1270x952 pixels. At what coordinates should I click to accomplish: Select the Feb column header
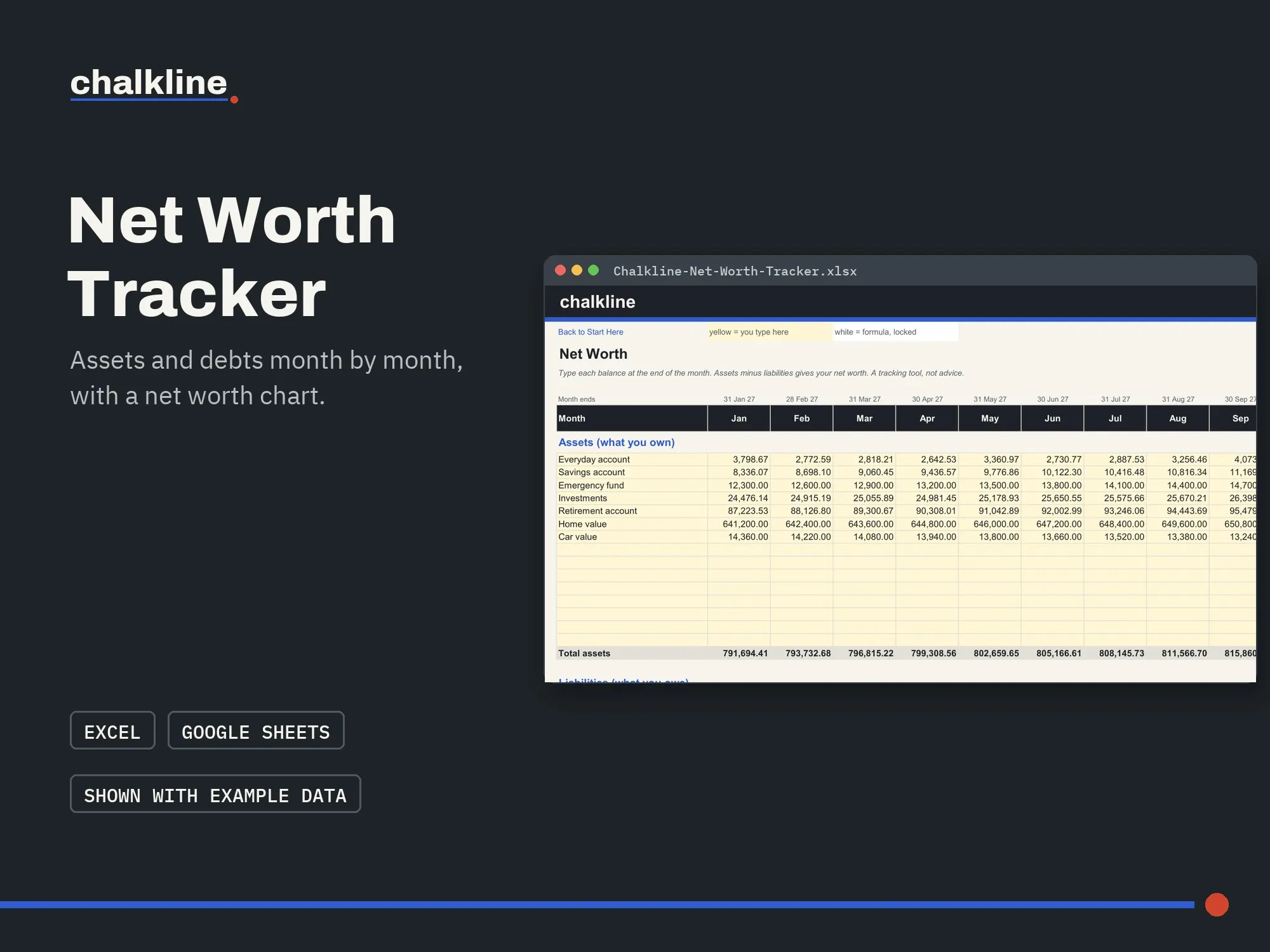point(802,418)
